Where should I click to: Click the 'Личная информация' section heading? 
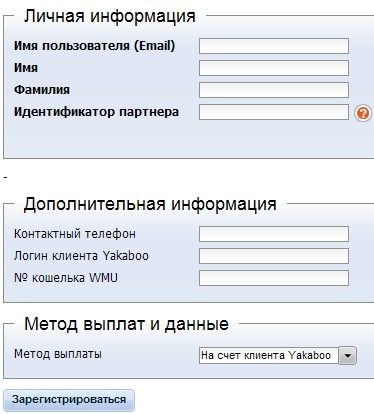109,16
